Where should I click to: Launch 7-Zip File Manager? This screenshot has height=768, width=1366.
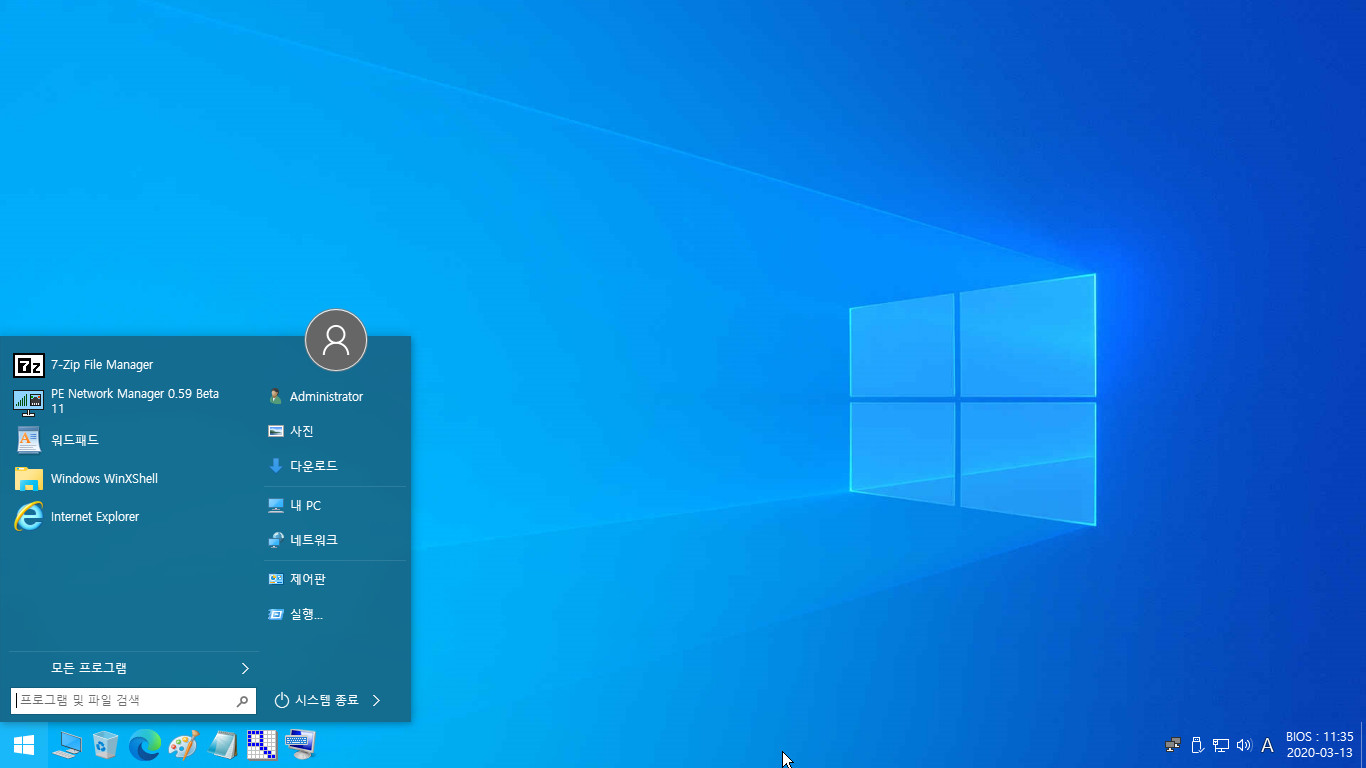pos(130,365)
